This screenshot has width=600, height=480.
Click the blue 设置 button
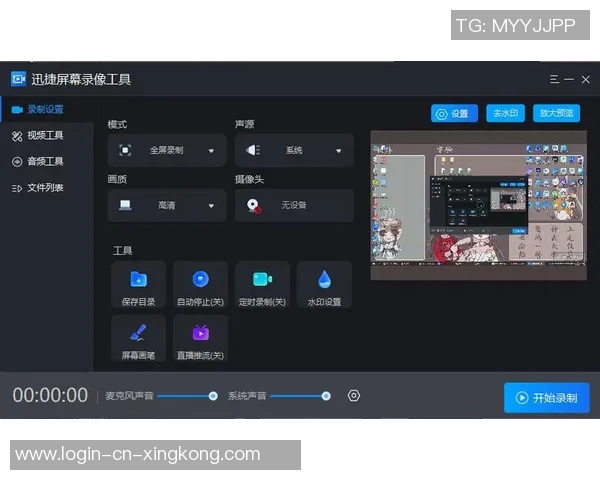pos(454,113)
